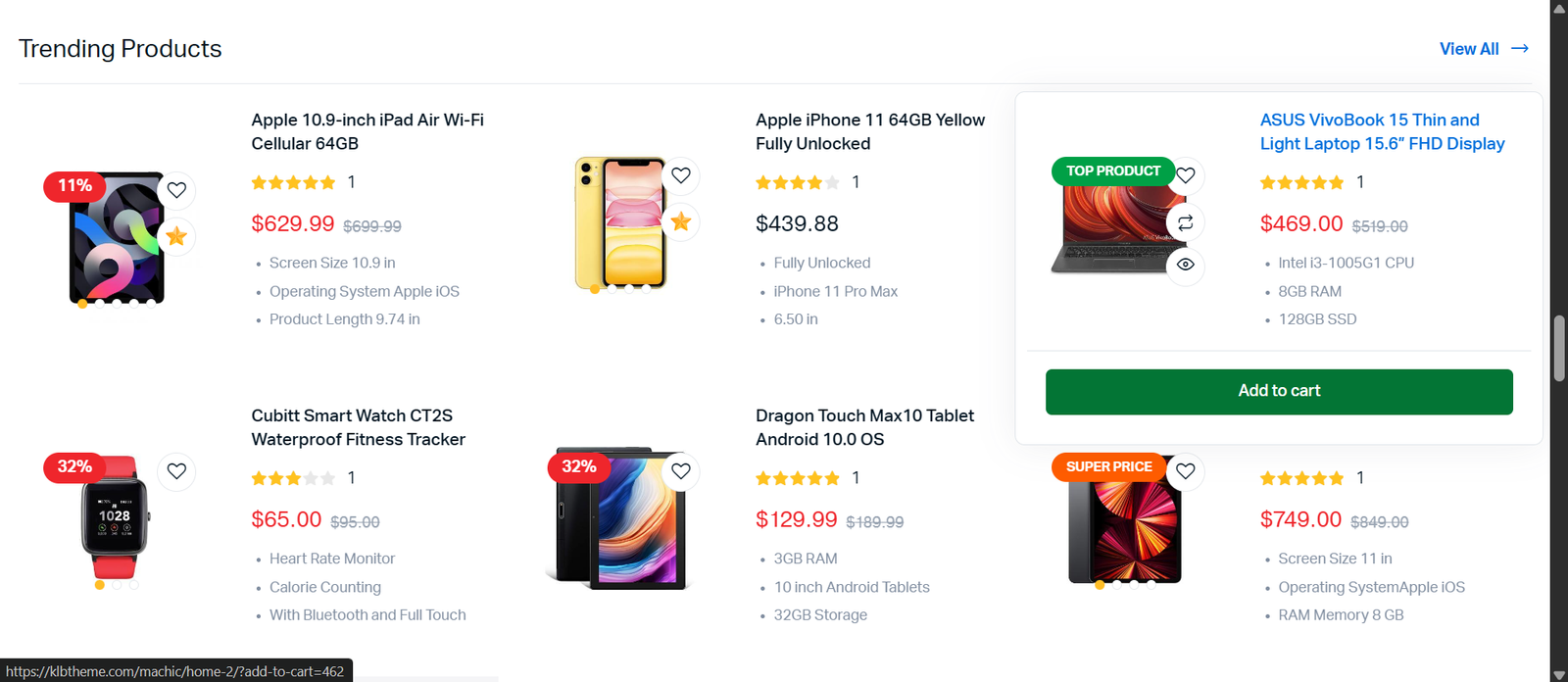Open quick view eye icon on ASUS laptop
Image resolution: width=1568 pixels, height=682 pixels.
pos(1186,265)
